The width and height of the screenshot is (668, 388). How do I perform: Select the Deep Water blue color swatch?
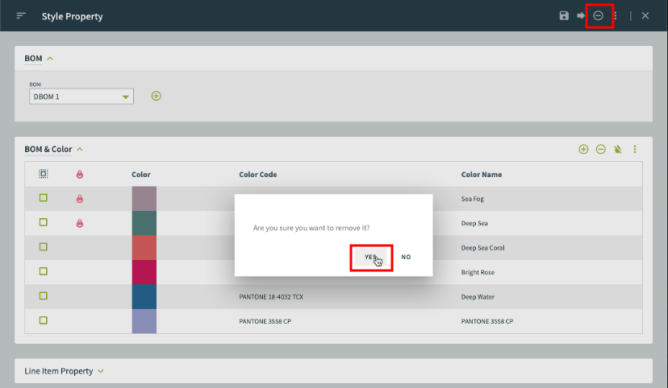click(x=144, y=296)
